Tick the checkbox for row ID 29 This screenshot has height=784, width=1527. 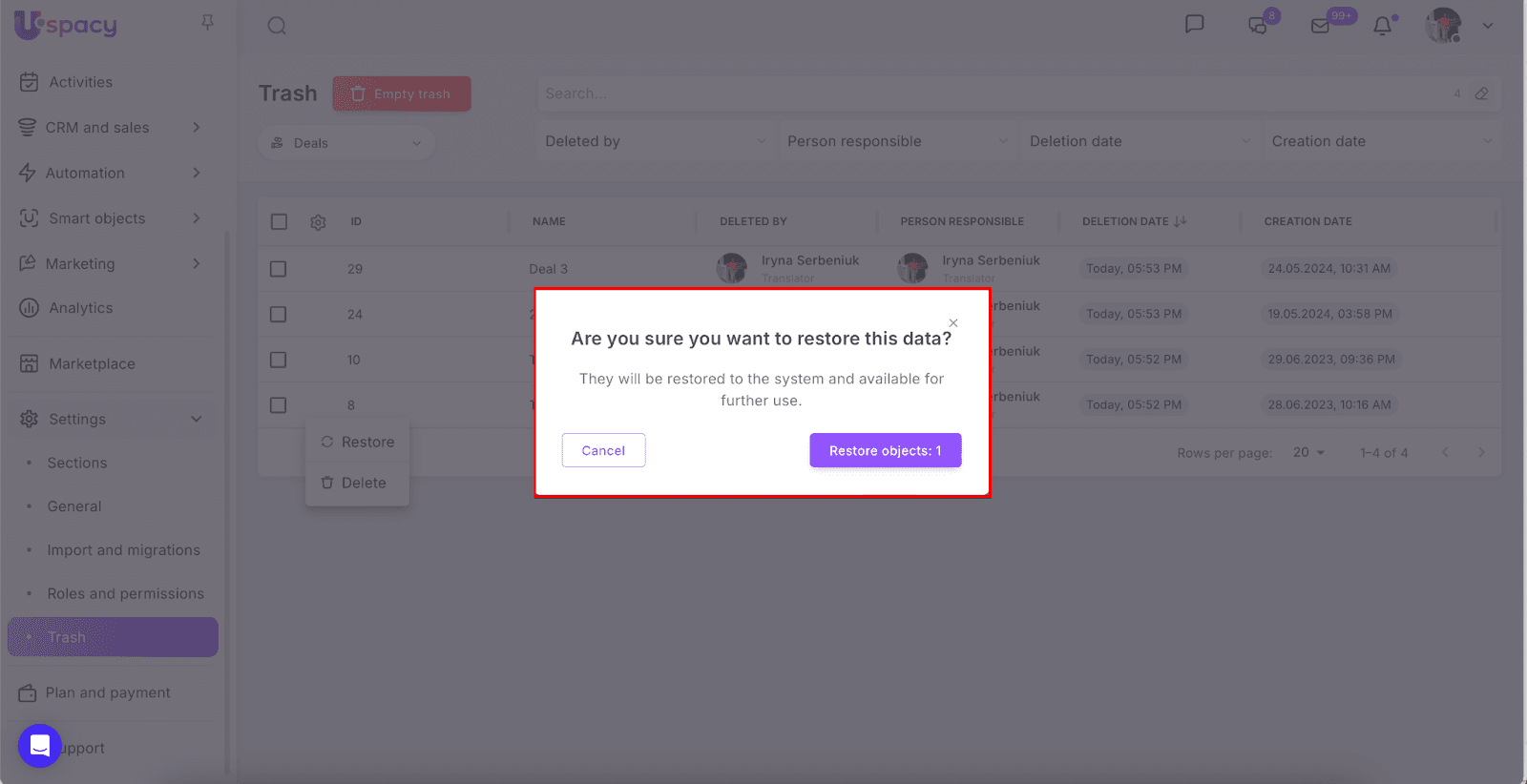point(279,269)
